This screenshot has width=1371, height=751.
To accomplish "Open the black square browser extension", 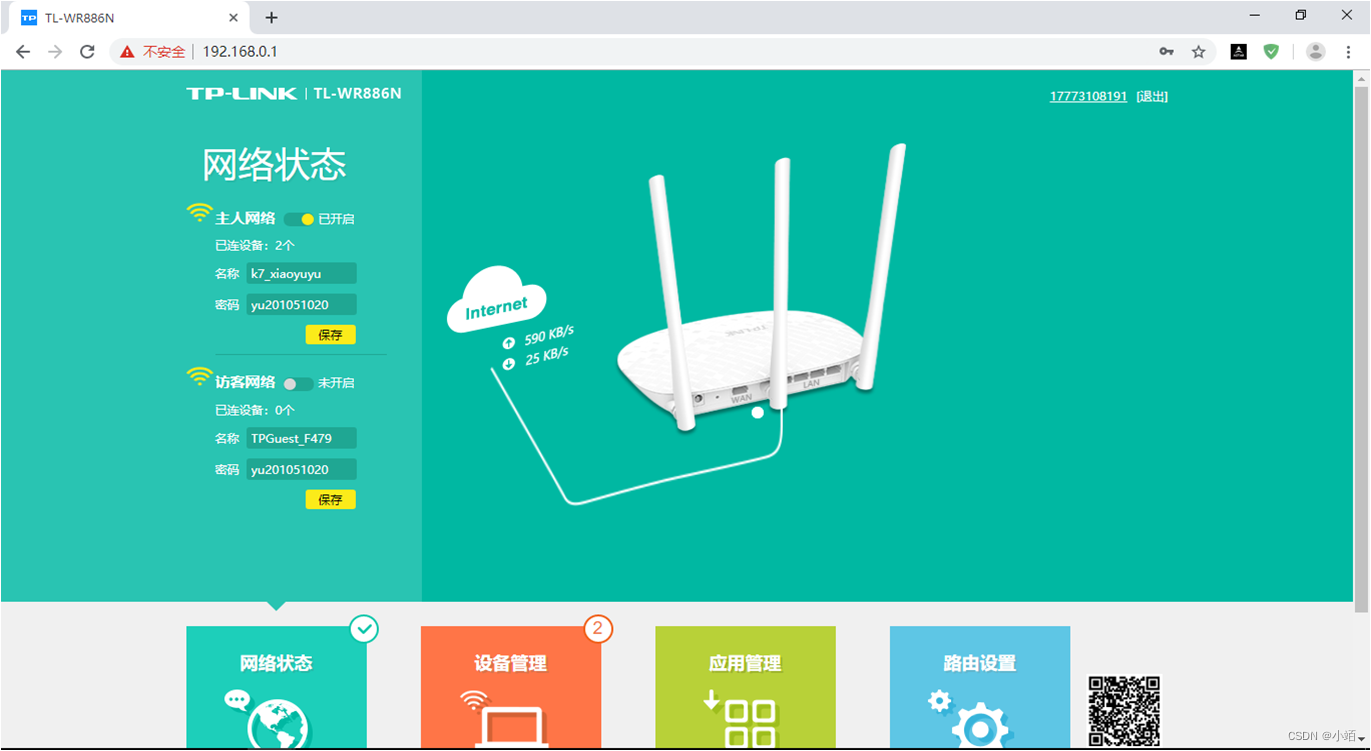I will point(1238,51).
